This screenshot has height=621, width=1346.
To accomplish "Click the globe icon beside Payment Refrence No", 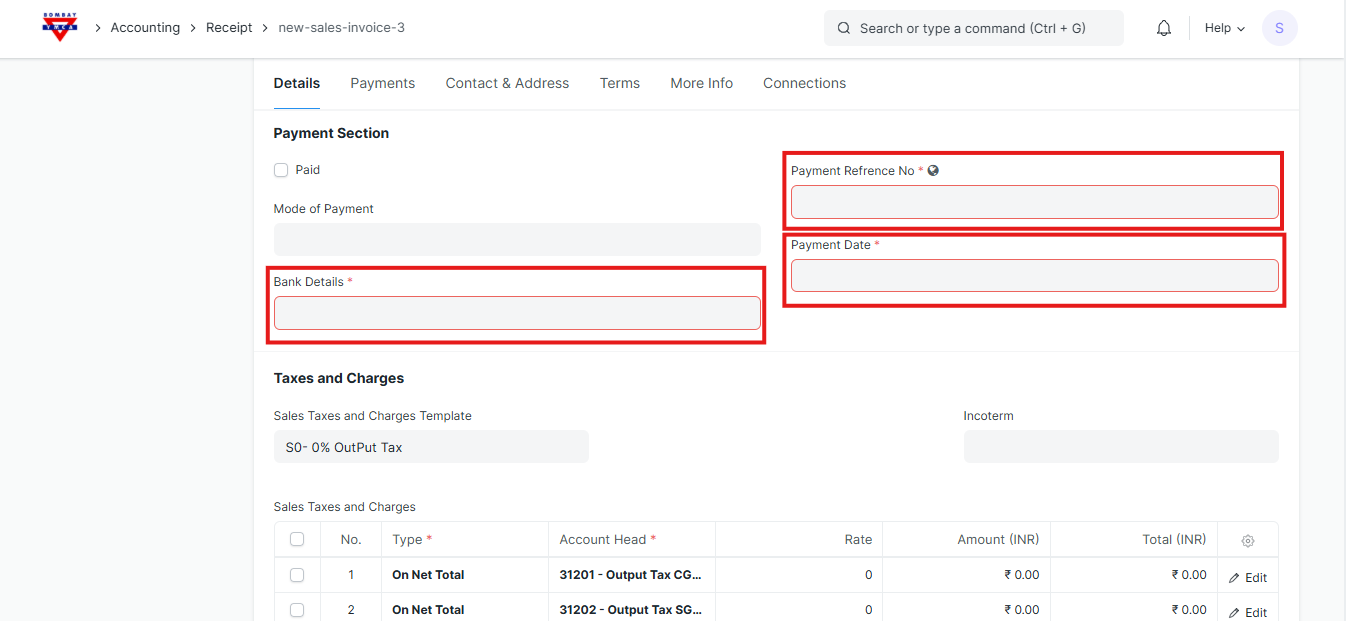I will coord(933,171).
